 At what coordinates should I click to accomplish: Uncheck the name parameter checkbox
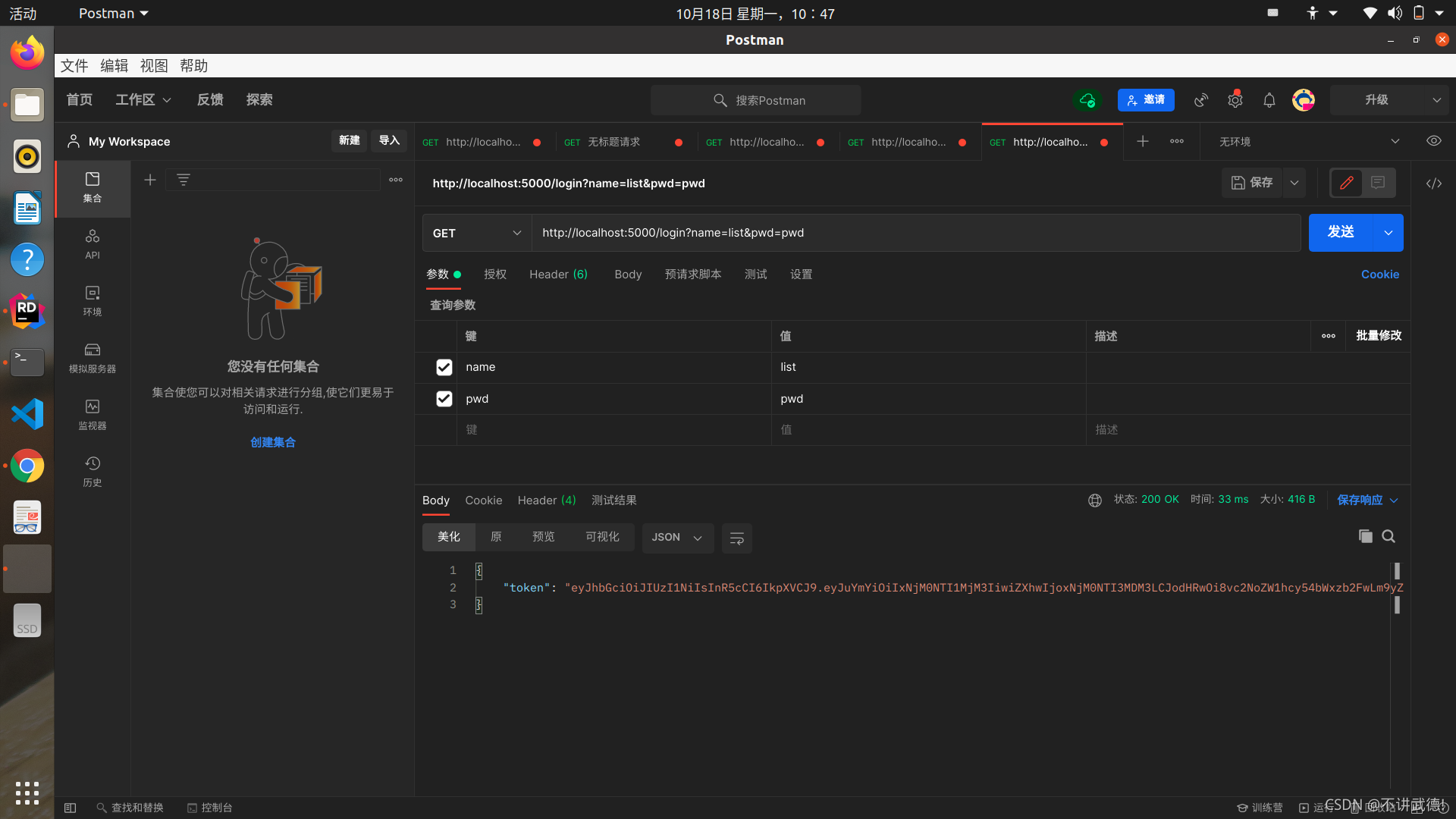[x=444, y=367]
